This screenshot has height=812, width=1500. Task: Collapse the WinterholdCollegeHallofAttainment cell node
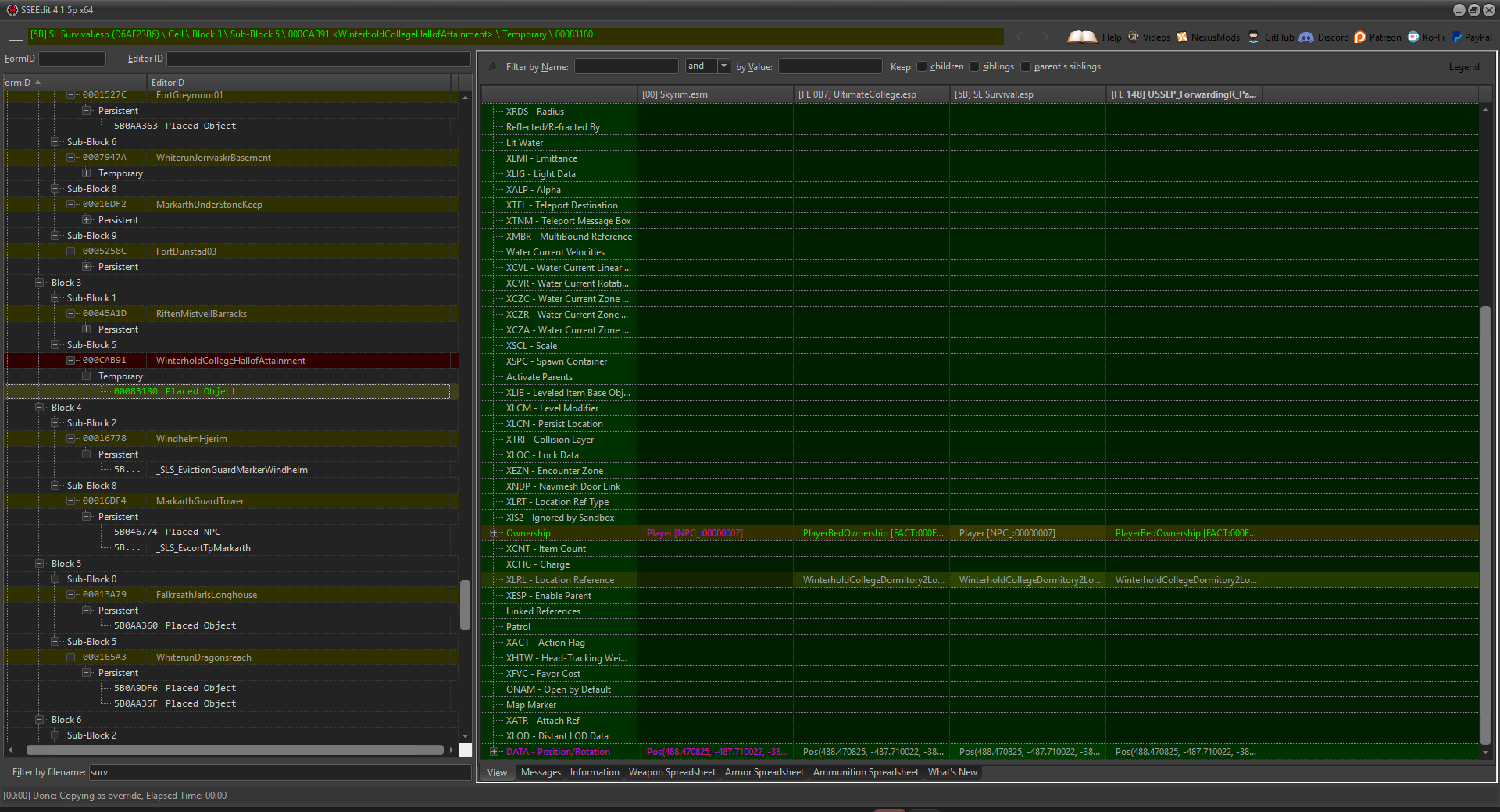[71, 361]
